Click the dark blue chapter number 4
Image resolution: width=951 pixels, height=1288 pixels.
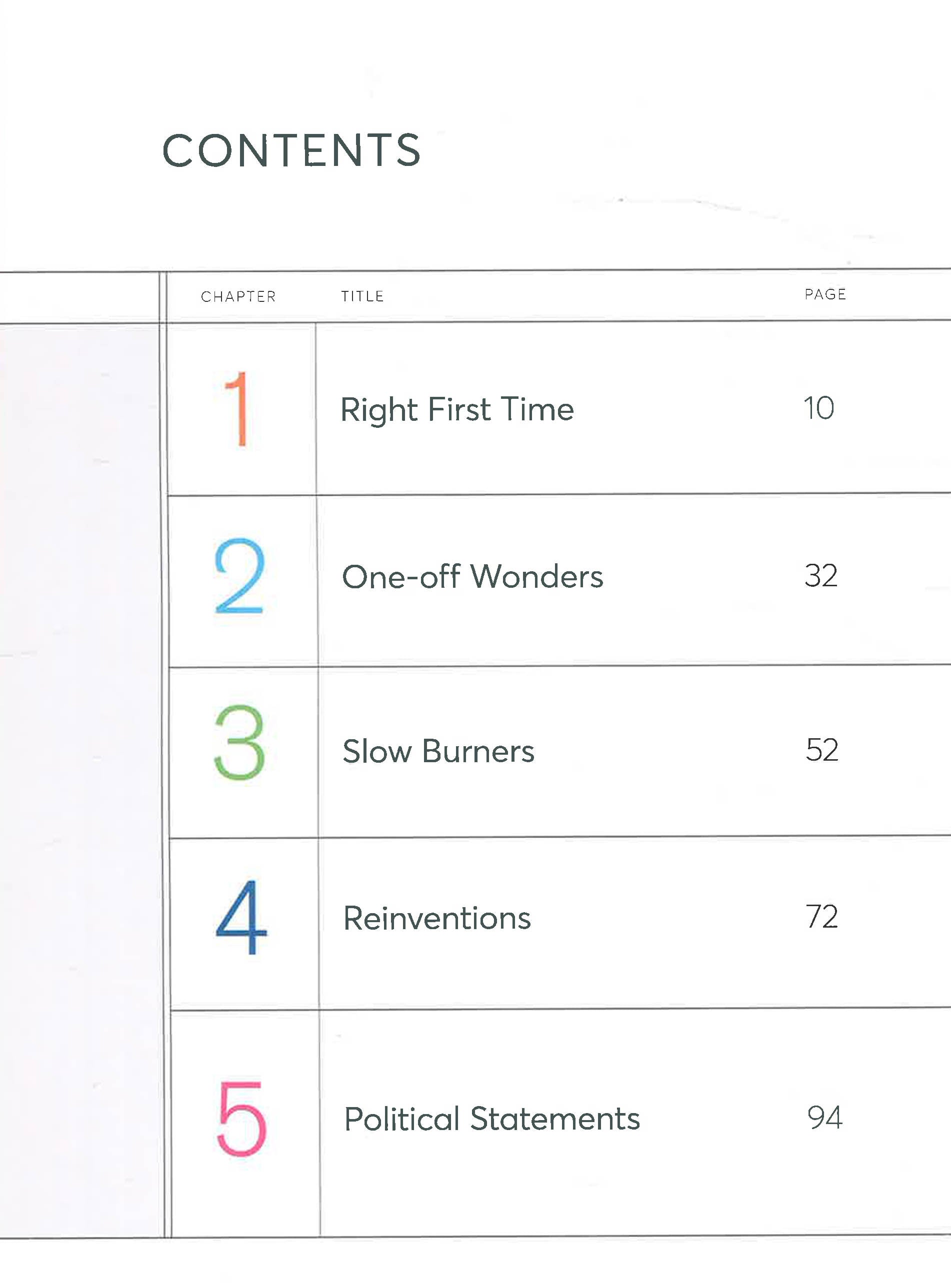(241, 917)
